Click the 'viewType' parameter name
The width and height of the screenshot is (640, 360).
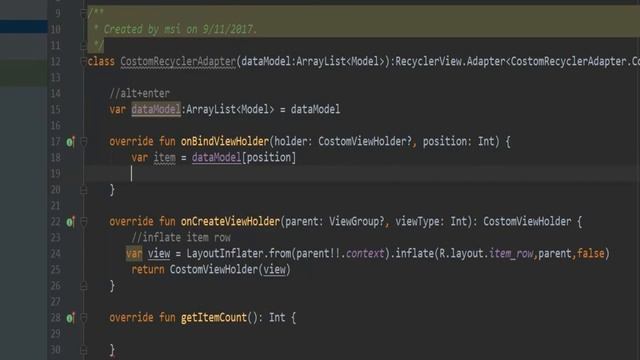click(417, 222)
